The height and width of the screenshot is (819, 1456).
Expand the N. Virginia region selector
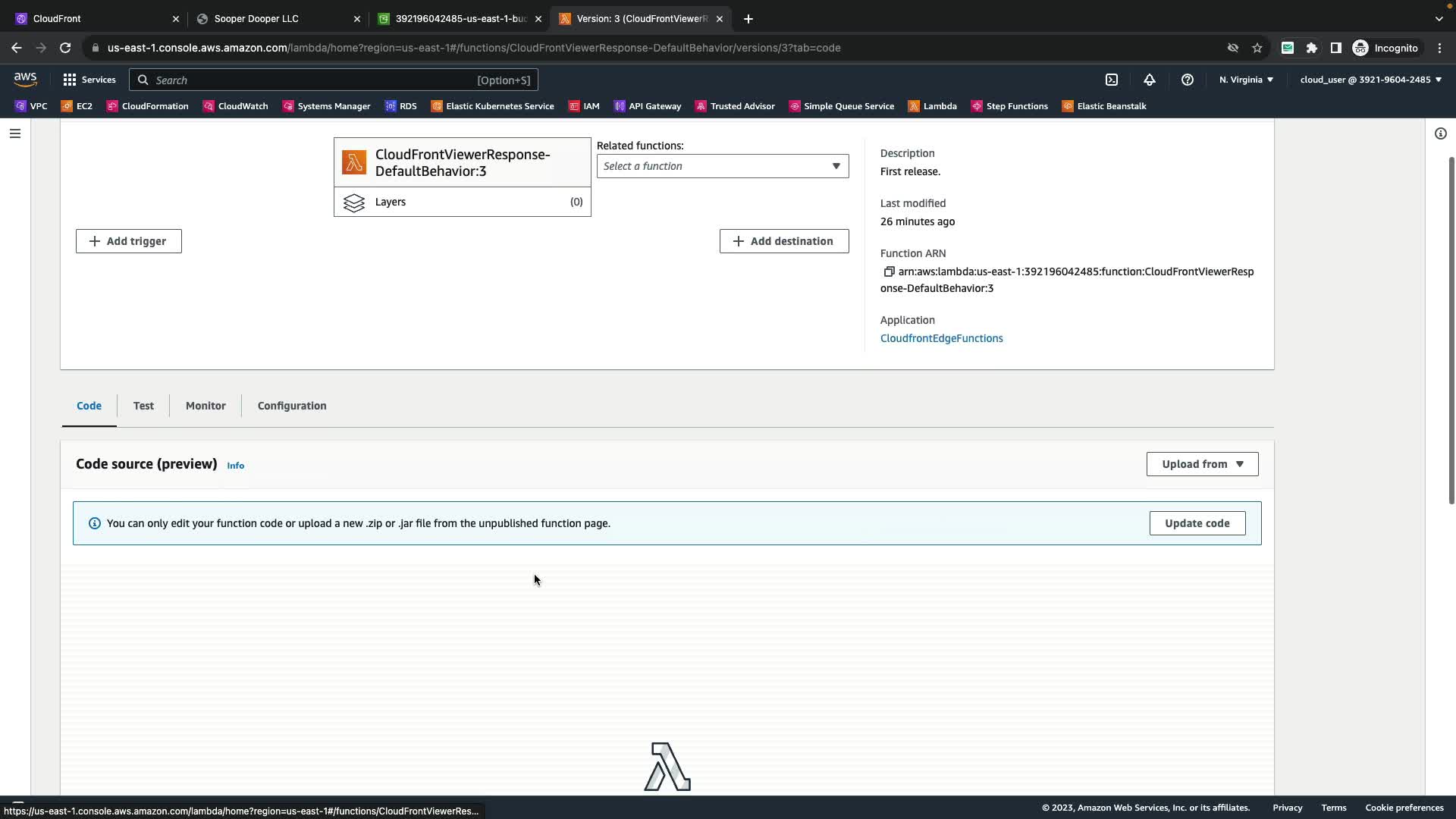[1246, 80]
